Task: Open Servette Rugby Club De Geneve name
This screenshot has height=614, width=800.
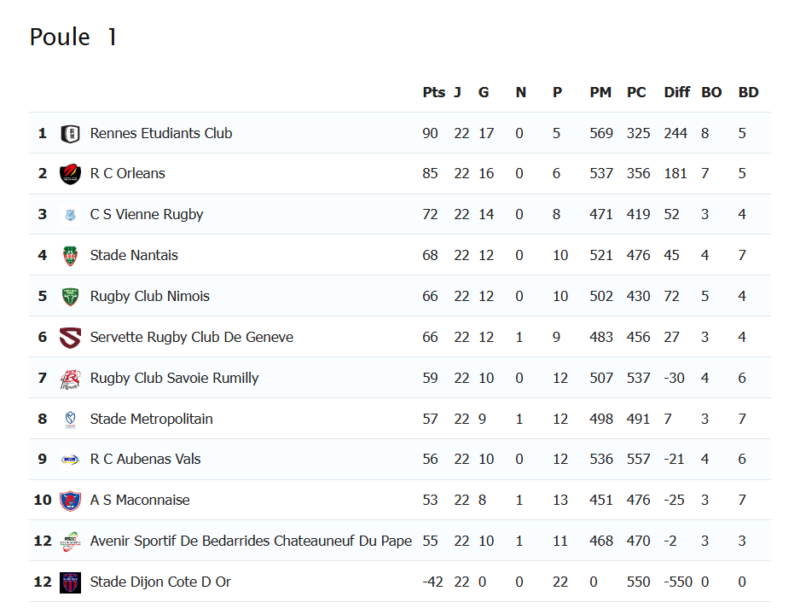Action: 192,337
